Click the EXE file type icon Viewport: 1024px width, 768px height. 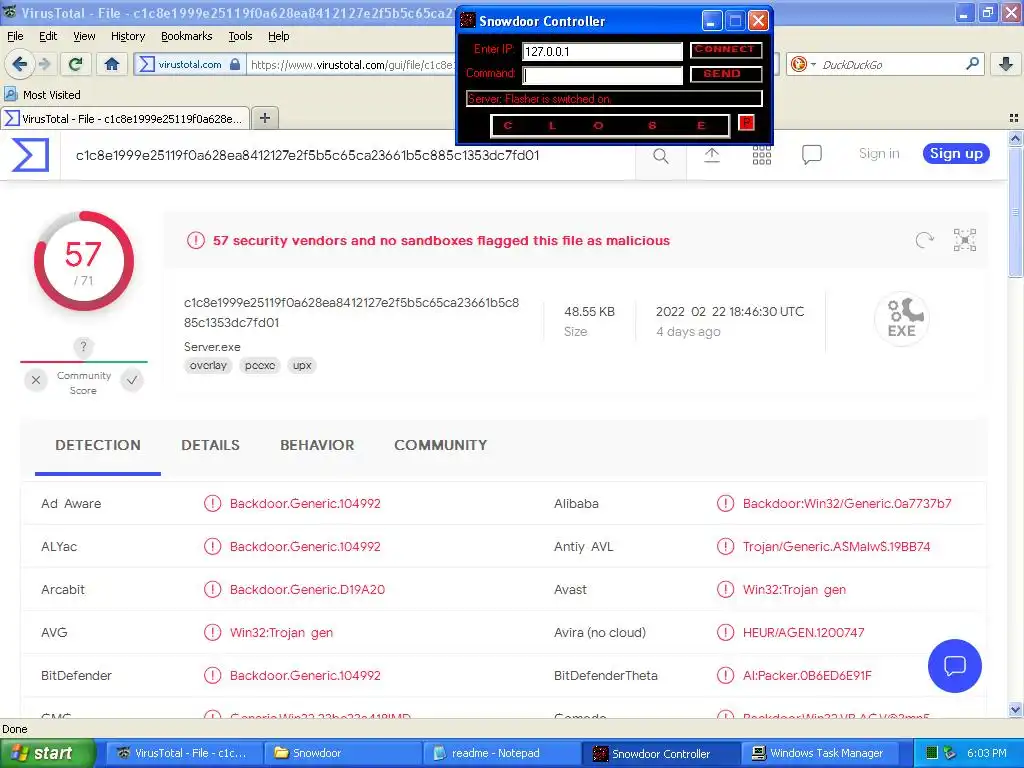pos(901,319)
